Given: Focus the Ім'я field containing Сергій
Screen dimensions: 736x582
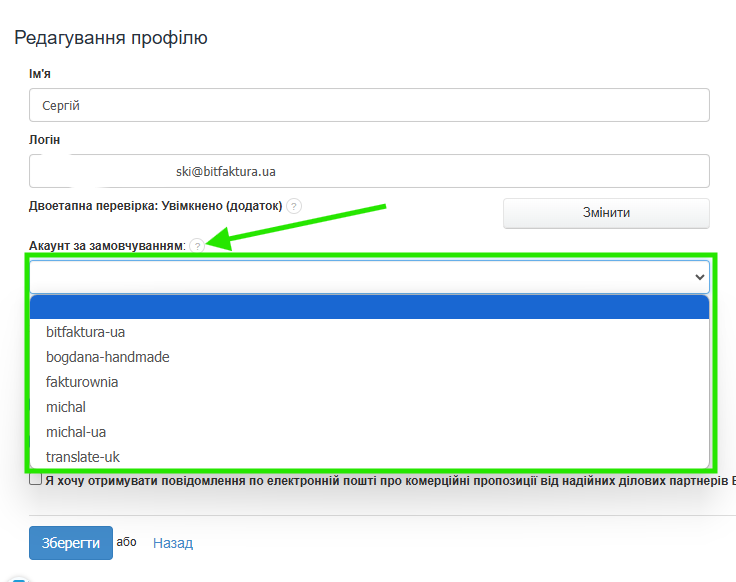Looking at the screenshot, I should [369, 105].
